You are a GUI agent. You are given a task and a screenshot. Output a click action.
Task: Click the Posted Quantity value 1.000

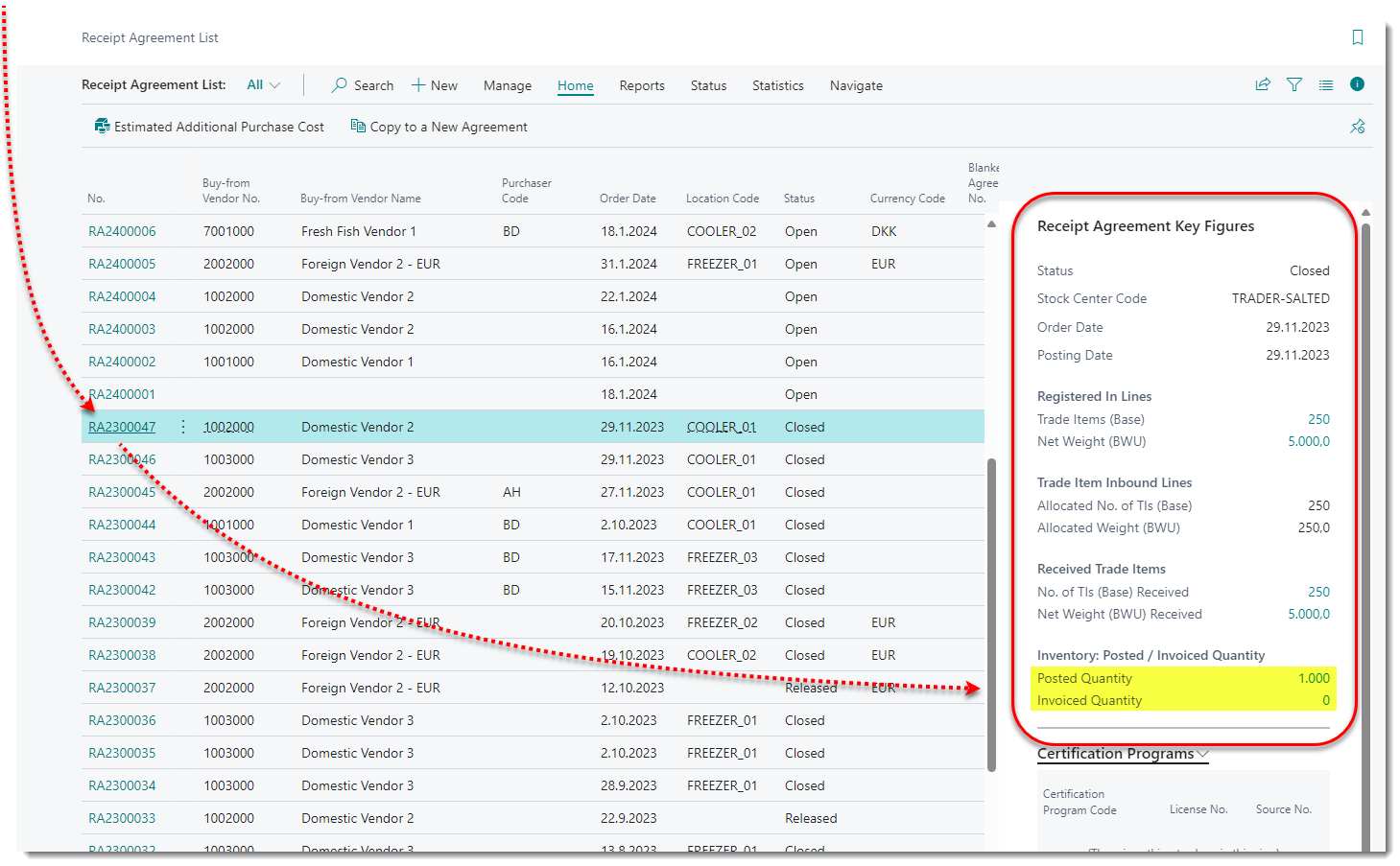click(x=1313, y=678)
